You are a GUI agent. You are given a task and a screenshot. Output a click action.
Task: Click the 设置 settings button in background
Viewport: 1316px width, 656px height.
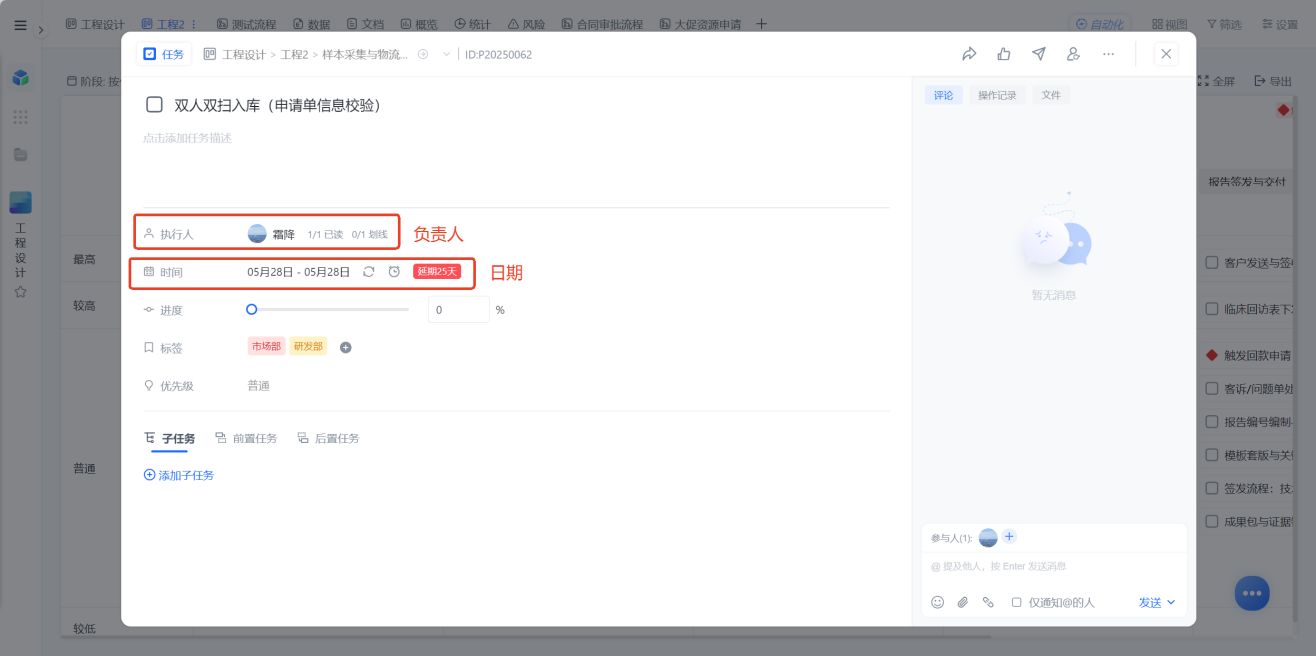(x=1279, y=24)
